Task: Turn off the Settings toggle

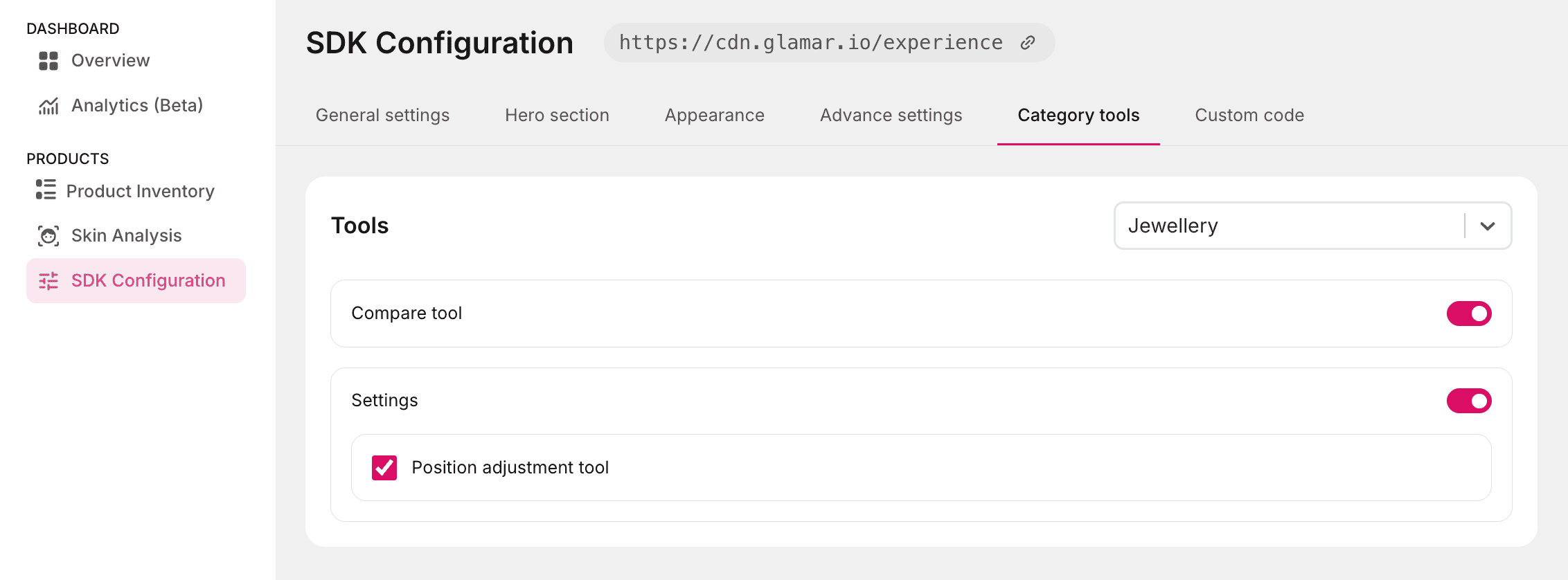Action: coord(1468,401)
